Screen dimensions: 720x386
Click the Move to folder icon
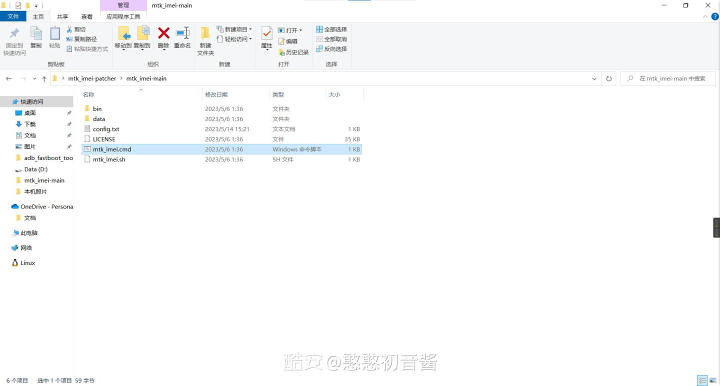(124, 34)
